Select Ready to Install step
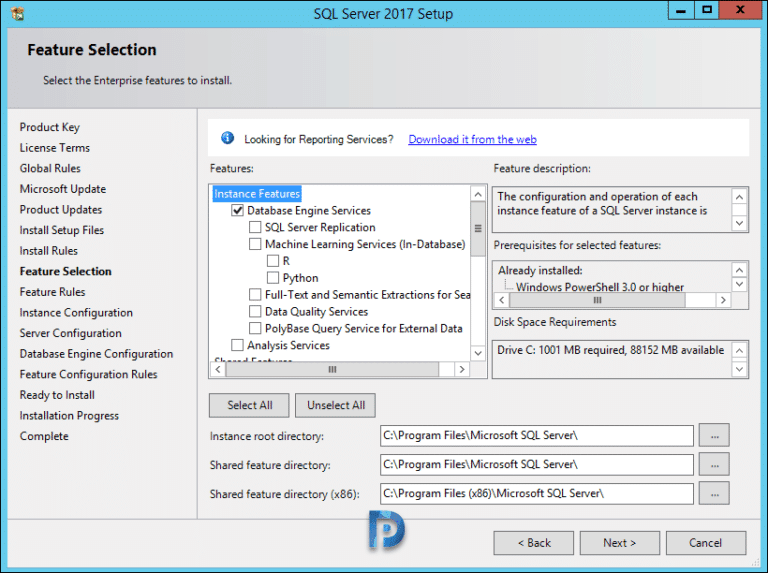Image resolution: width=768 pixels, height=573 pixels. pyautogui.click(x=57, y=395)
